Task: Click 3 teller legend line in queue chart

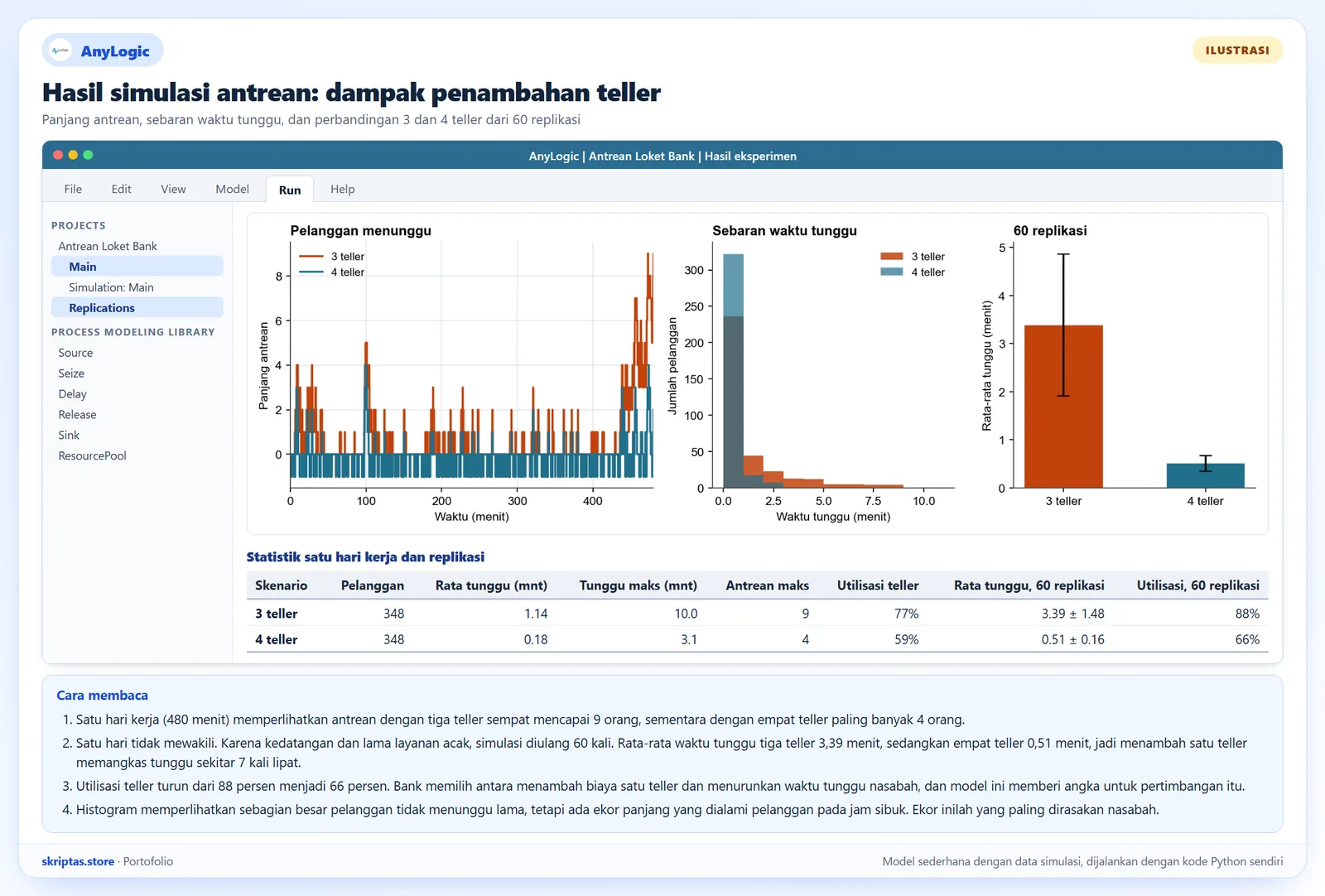Action: [x=311, y=257]
